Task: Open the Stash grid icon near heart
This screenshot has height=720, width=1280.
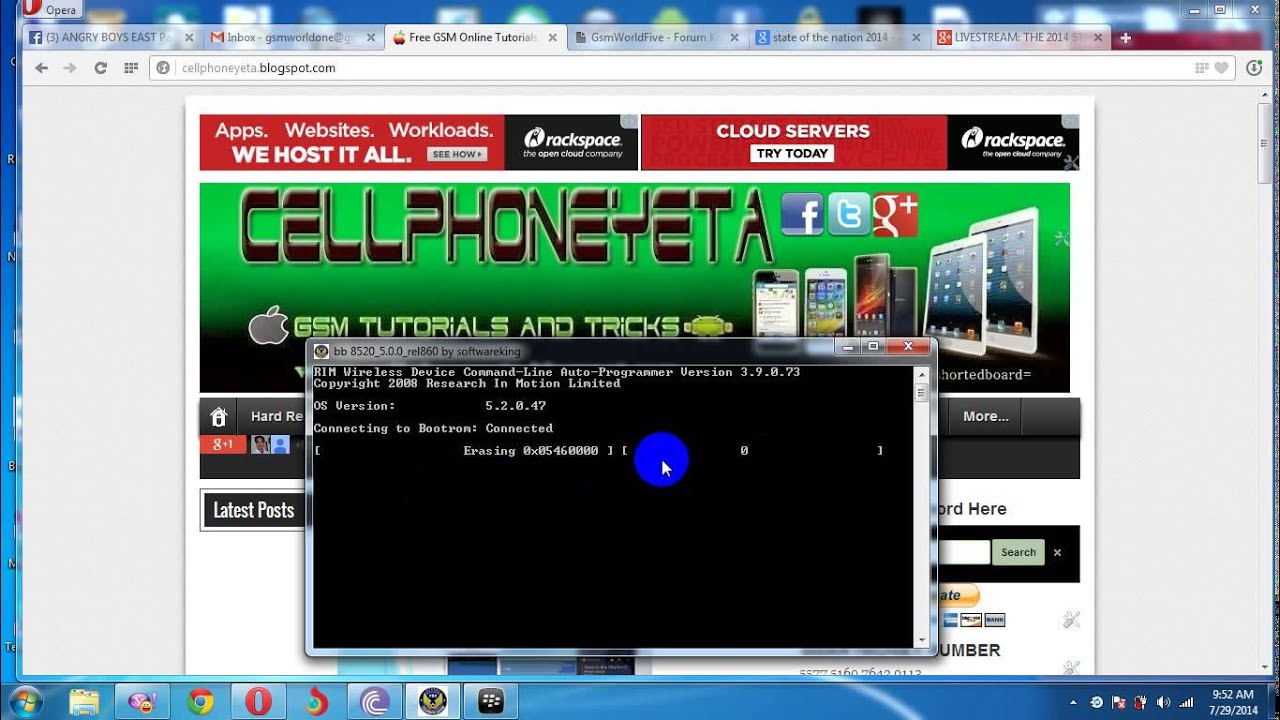Action: pos(1202,68)
